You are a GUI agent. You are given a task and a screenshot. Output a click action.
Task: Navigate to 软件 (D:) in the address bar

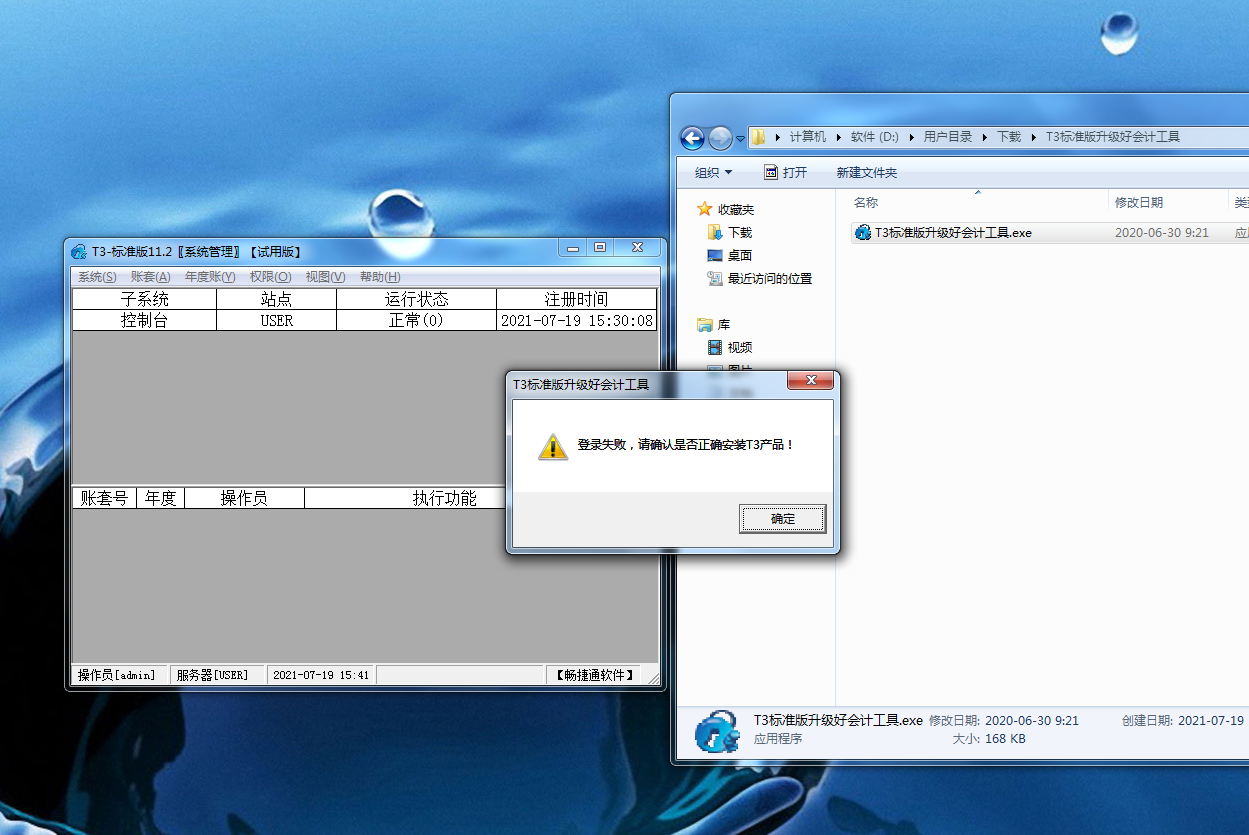(x=875, y=137)
